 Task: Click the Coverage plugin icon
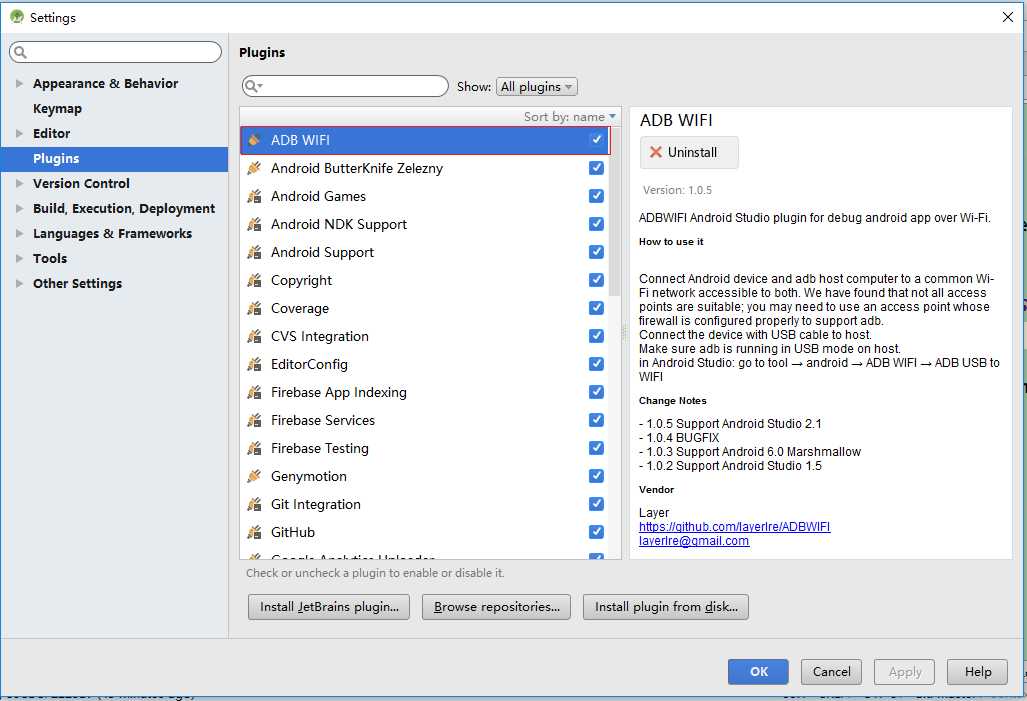coord(254,308)
